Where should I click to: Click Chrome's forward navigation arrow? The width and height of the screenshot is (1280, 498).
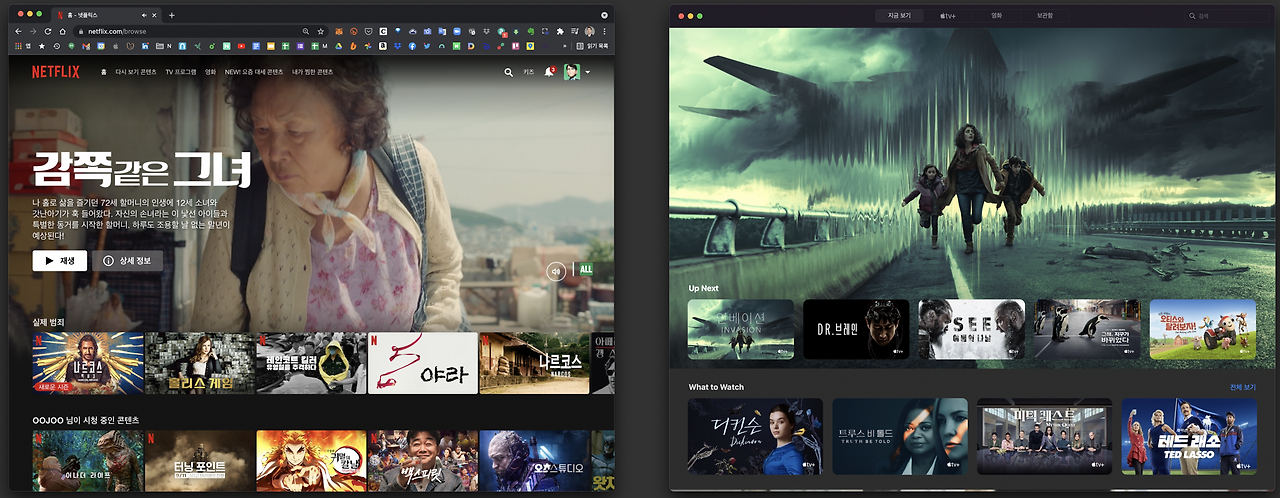[33, 31]
